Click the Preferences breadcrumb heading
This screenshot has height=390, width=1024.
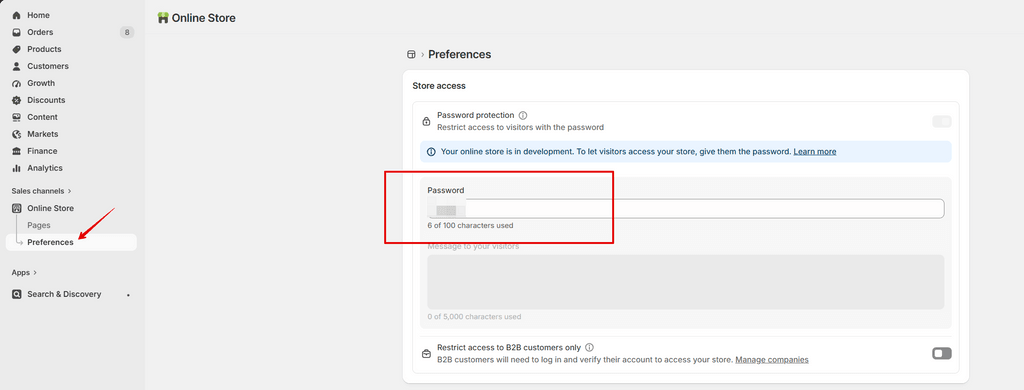coord(460,54)
